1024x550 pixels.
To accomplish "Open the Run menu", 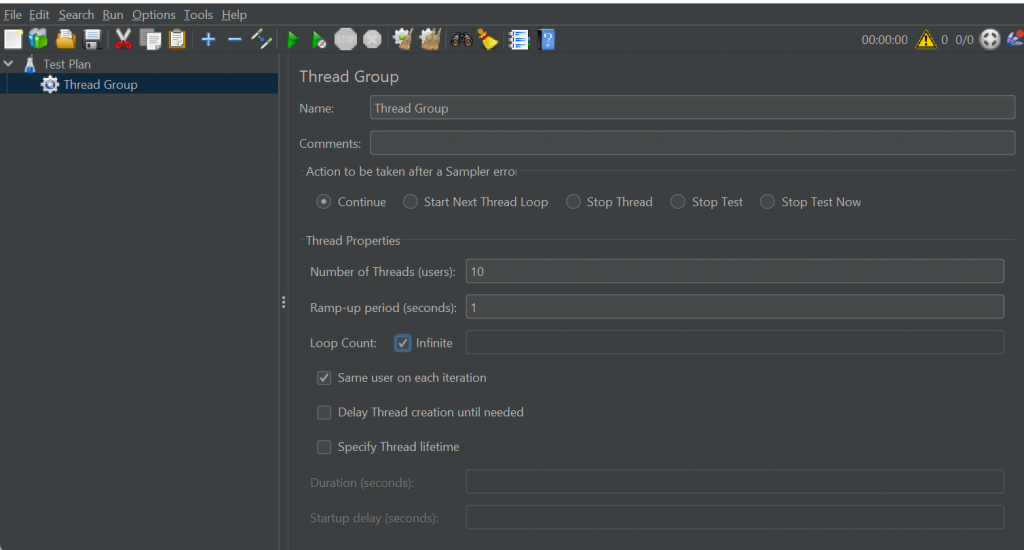I will [113, 15].
